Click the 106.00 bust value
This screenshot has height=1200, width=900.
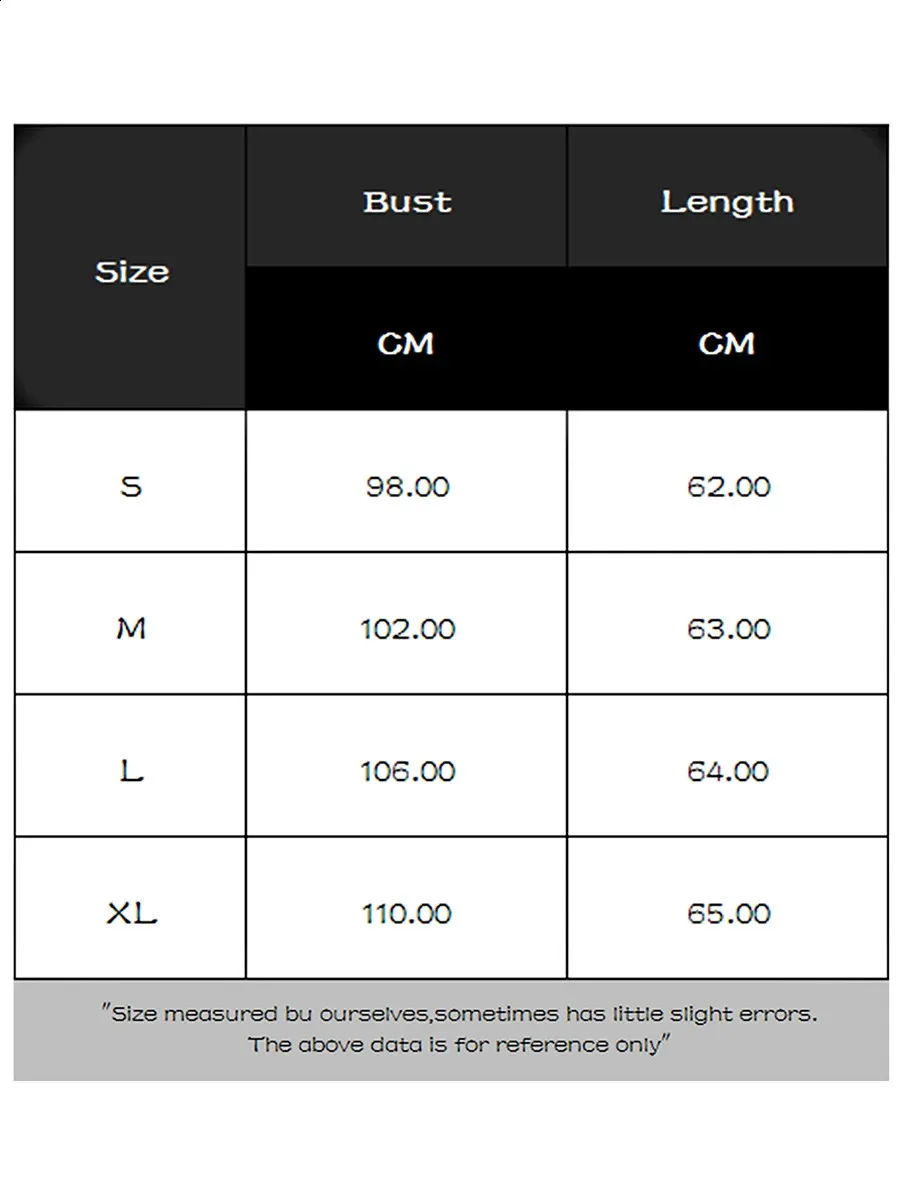(x=407, y=771)
